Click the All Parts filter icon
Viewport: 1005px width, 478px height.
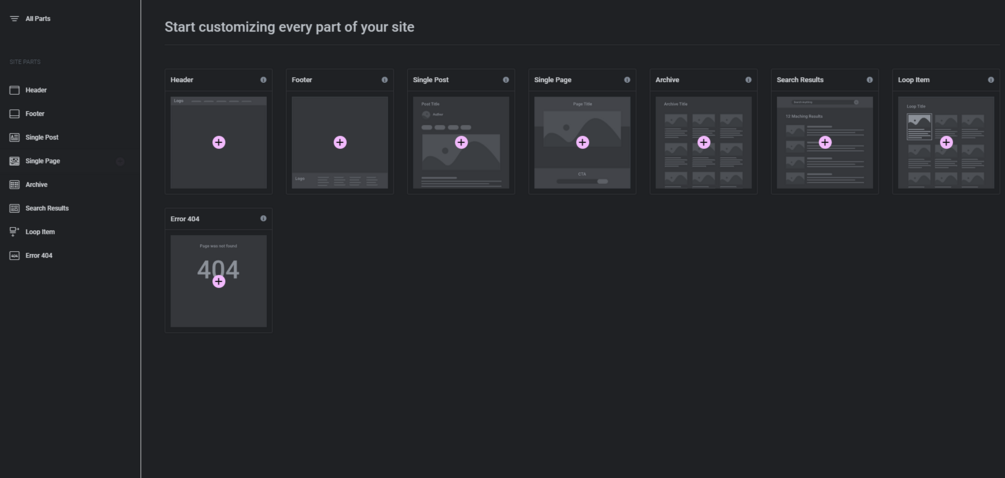pyautogui.click(x=14, y=18)
